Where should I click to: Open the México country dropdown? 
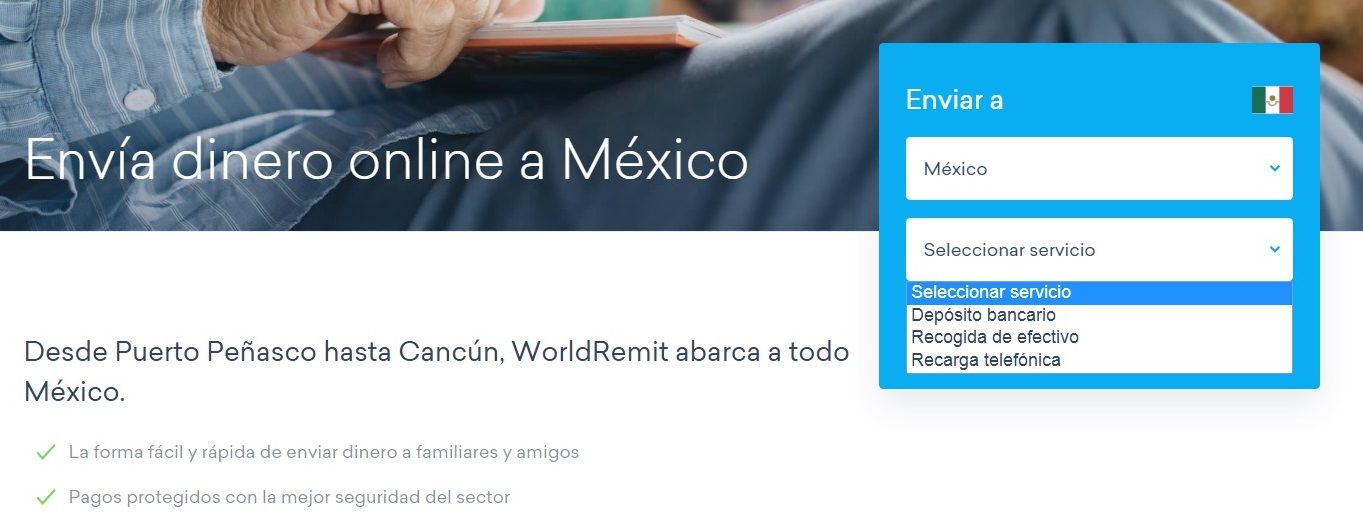(1098, 168)
